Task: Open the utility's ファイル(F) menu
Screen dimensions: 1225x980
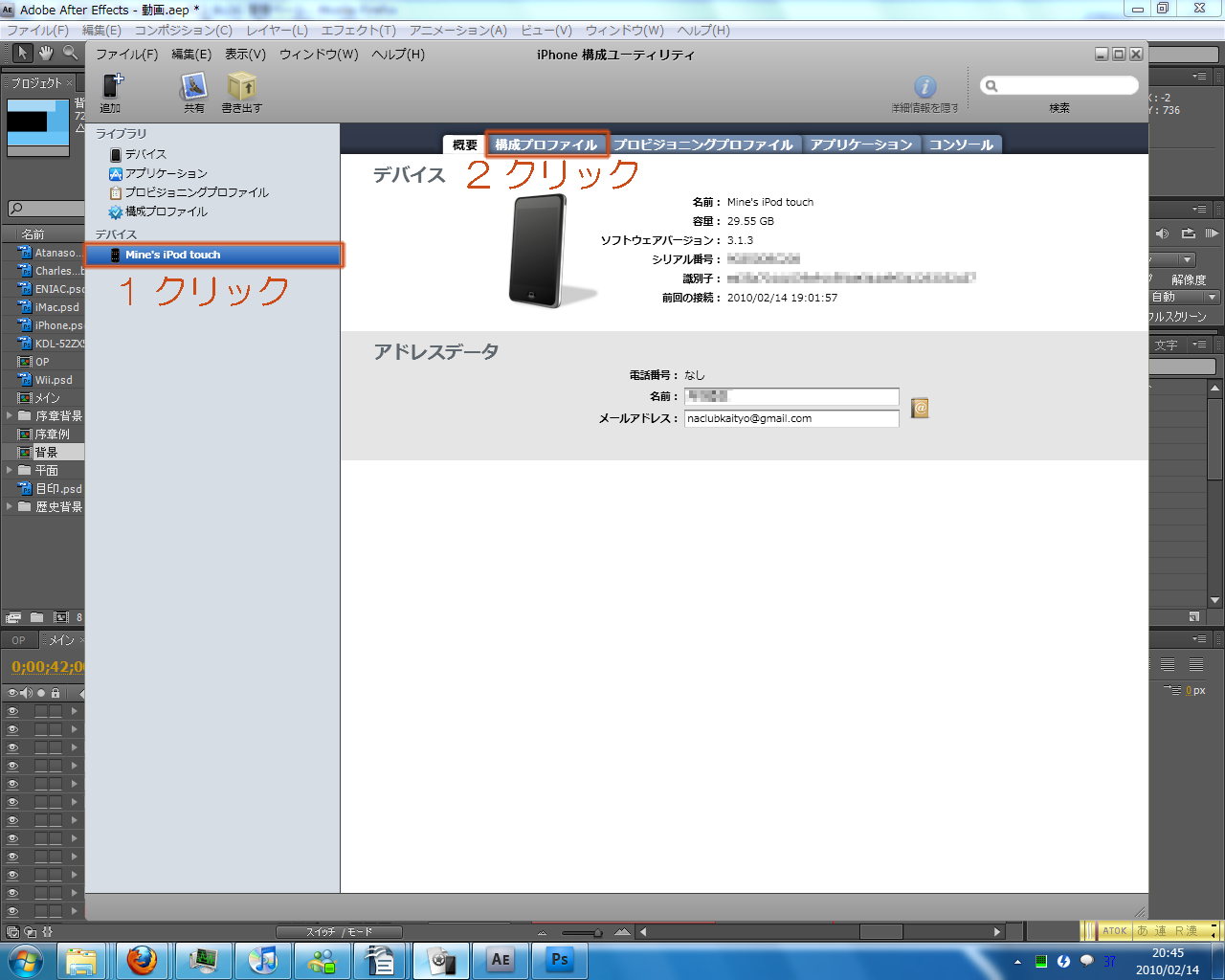Action: pyautogui.click(x=126, y=55)
